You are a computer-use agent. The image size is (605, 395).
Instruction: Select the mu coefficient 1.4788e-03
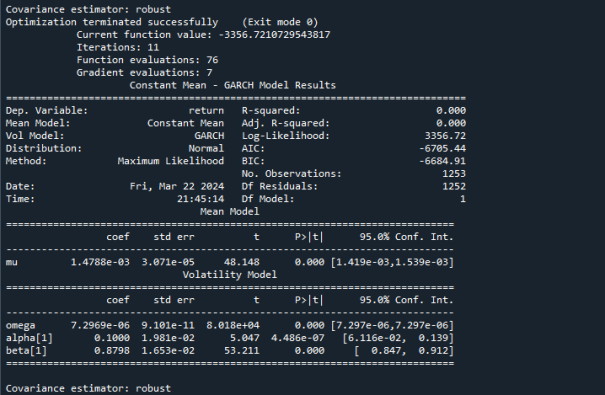[x=100, y=262]
